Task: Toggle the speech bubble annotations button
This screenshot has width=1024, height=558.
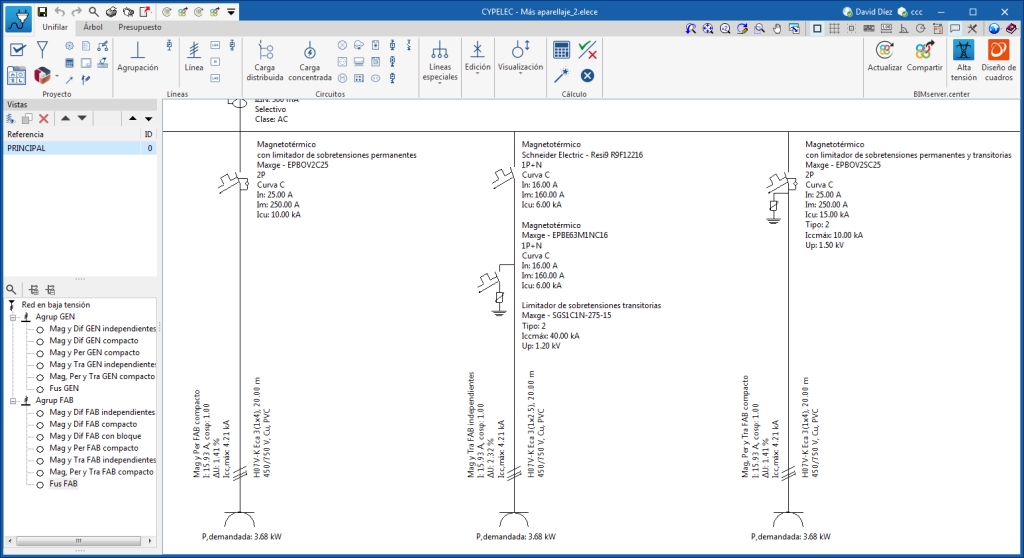Action: [x=955, y=29]
